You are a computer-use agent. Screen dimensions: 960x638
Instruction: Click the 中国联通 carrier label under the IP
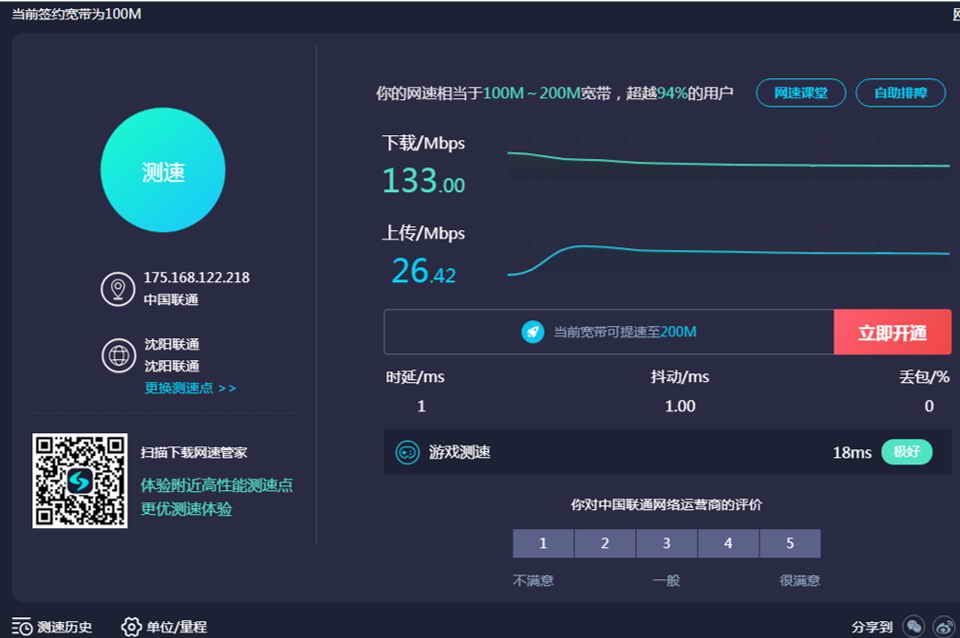click(171, 299)
